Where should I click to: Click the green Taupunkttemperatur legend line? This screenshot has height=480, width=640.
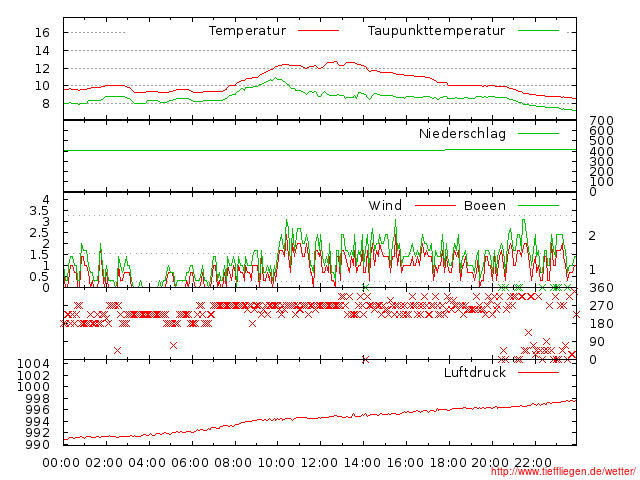pos(538,31)
